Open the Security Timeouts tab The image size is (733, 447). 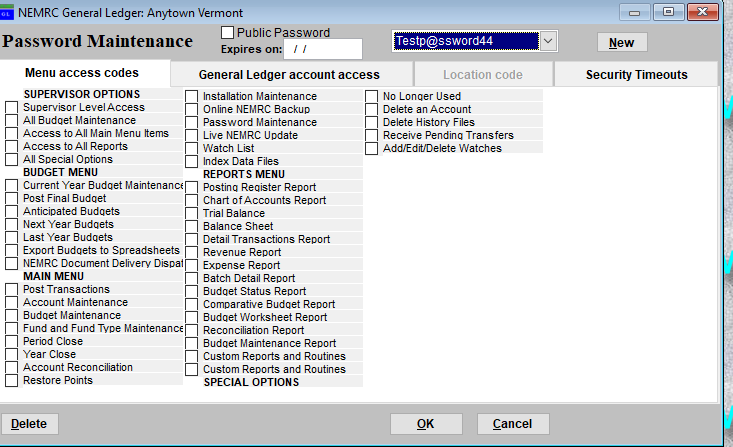(x=637, y=75)
